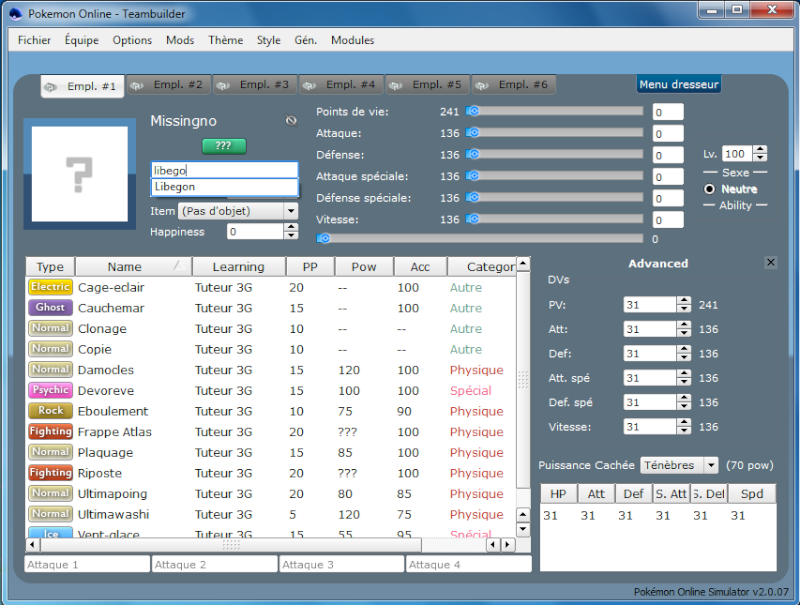Sort moves by the Acc column header

pyautogui.click(x=420, y=267)
